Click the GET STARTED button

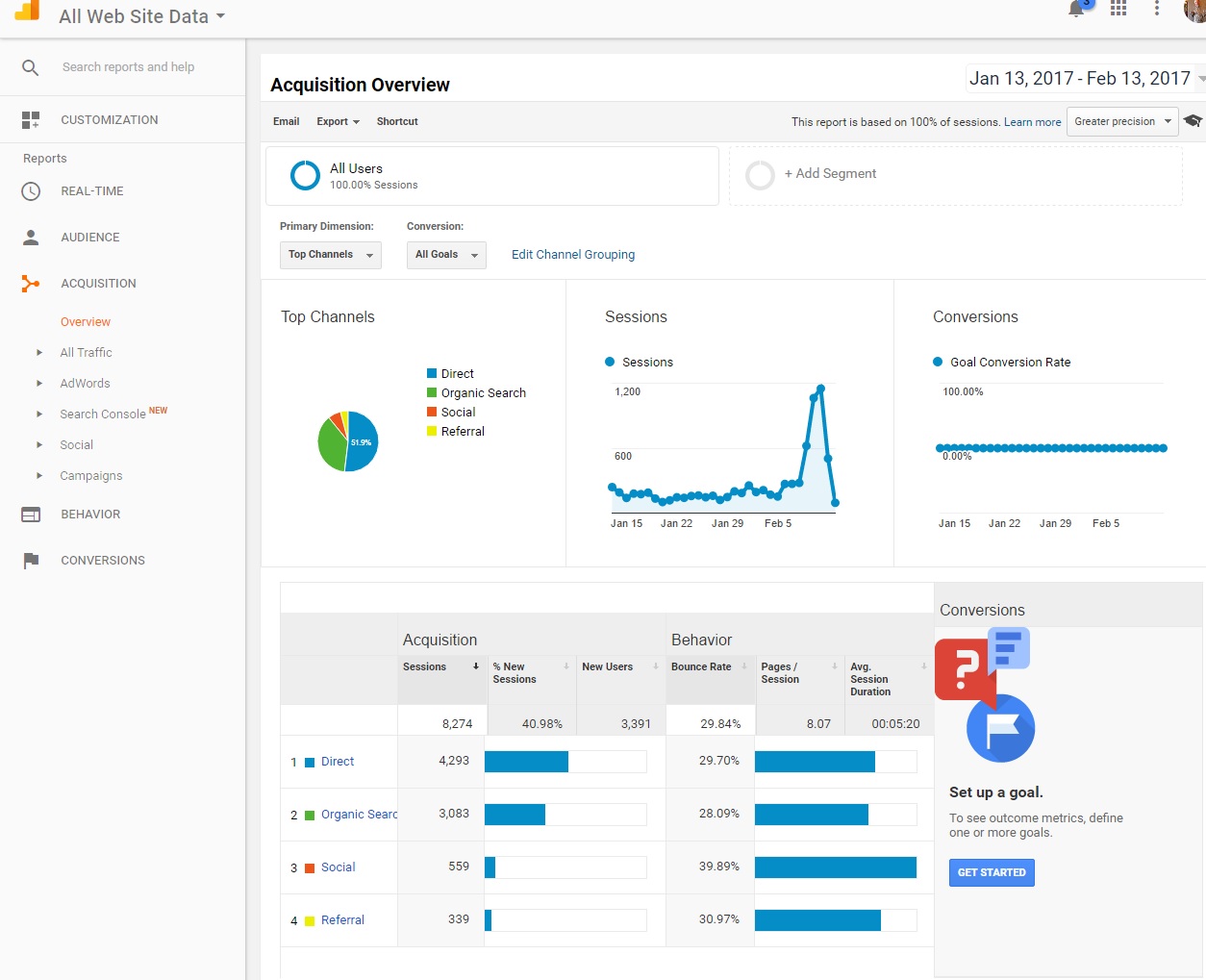coord(992,872)
